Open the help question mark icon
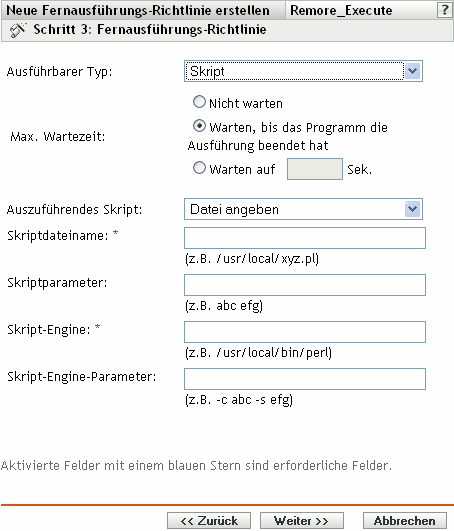The image size is (454, 531). tap(445, 10)
